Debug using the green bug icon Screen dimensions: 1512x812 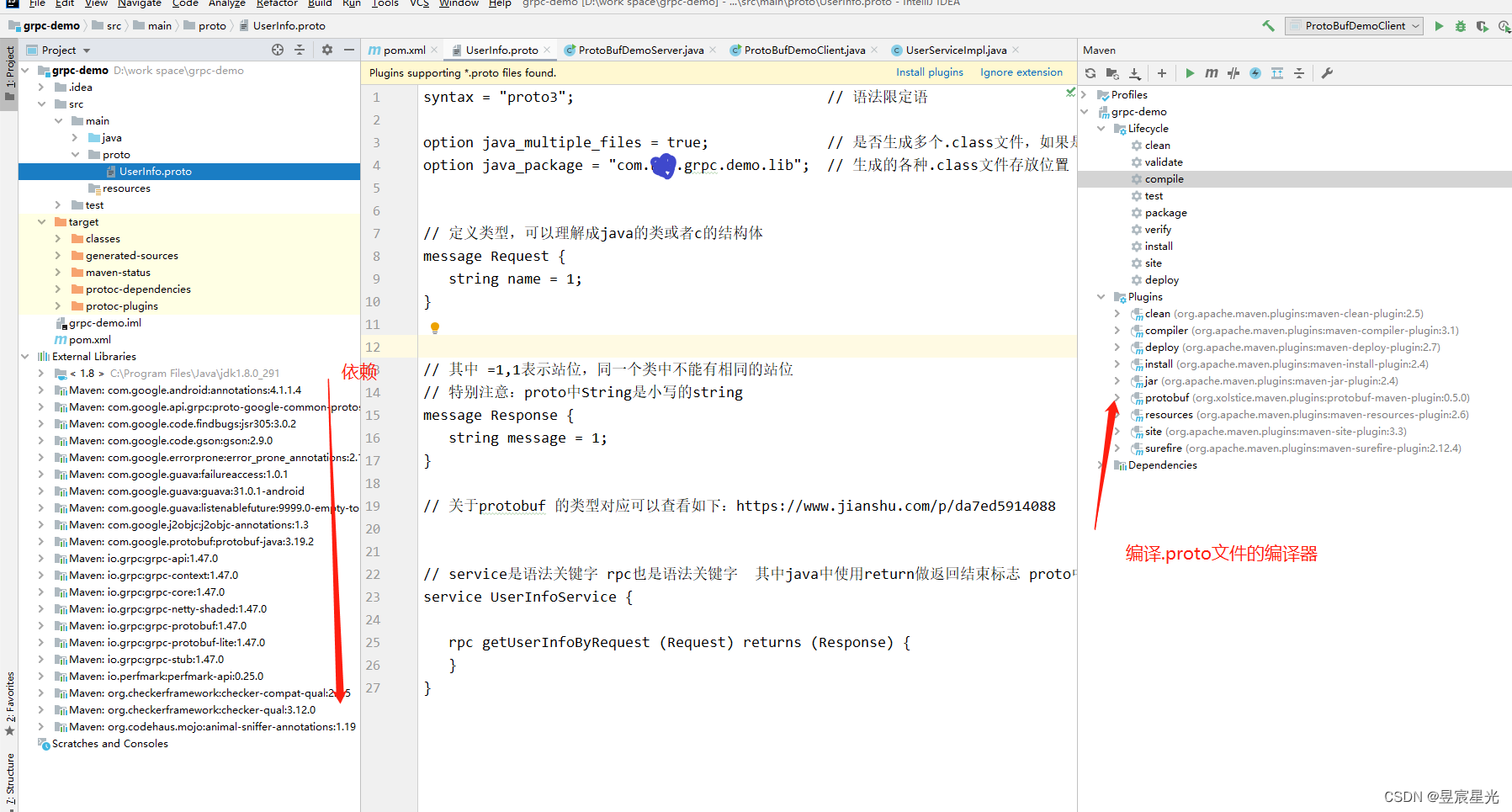click(x=1461, y=25)
